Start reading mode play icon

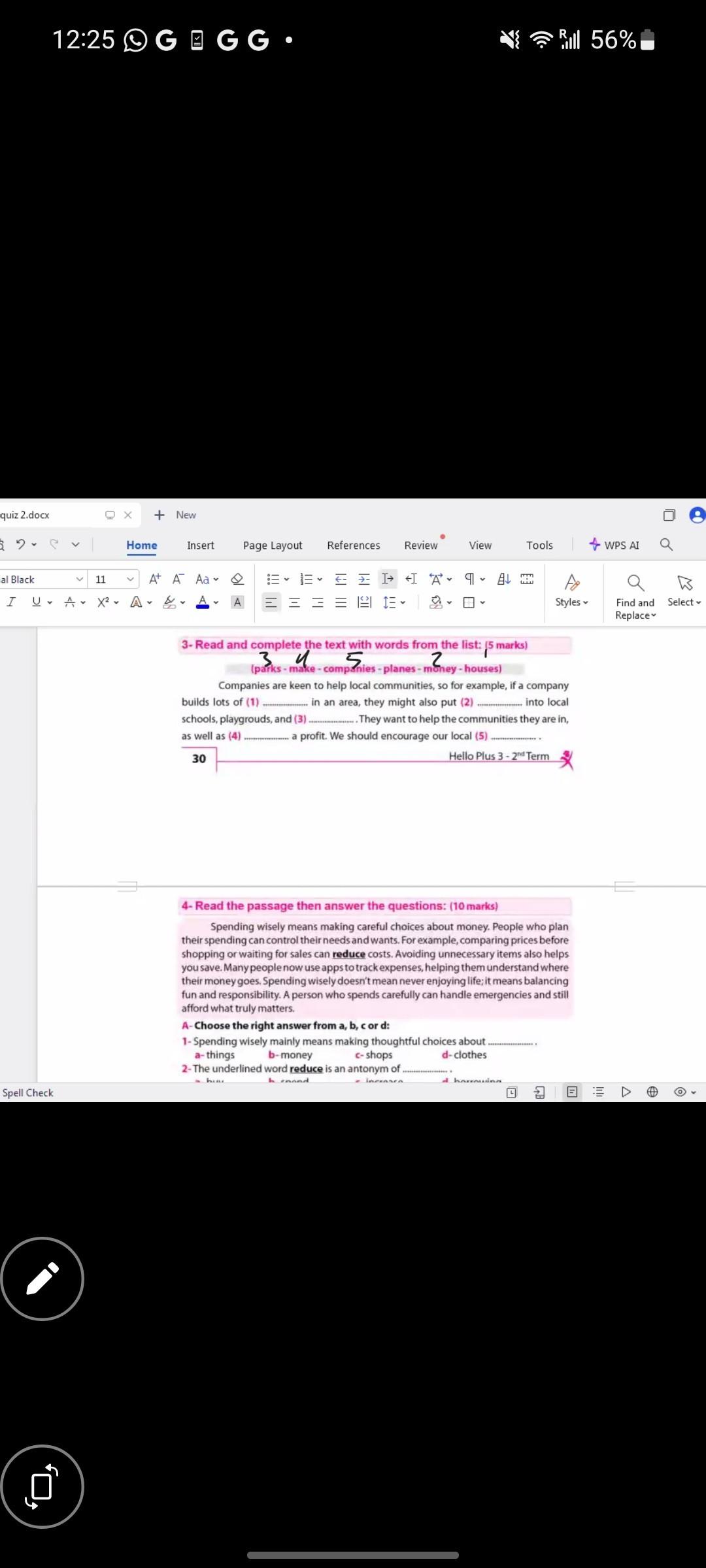click(x=626, y=1092)
